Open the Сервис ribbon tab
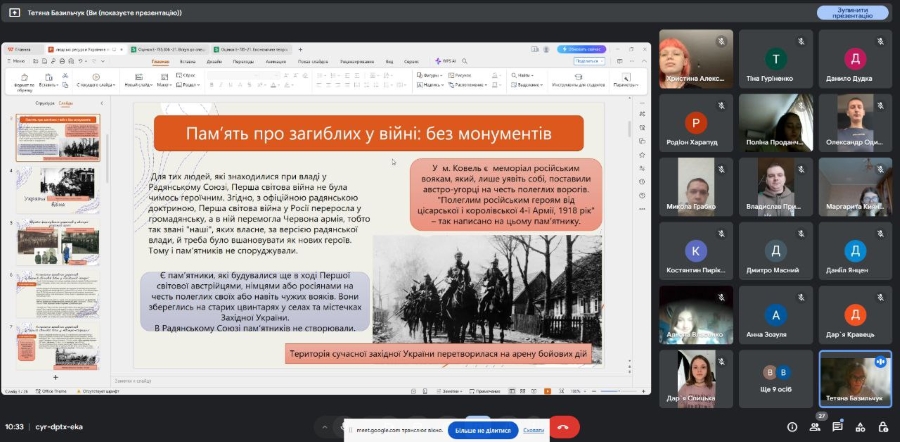Image resolution: width=900 pixels, height=442 pixels. (411, 61)
